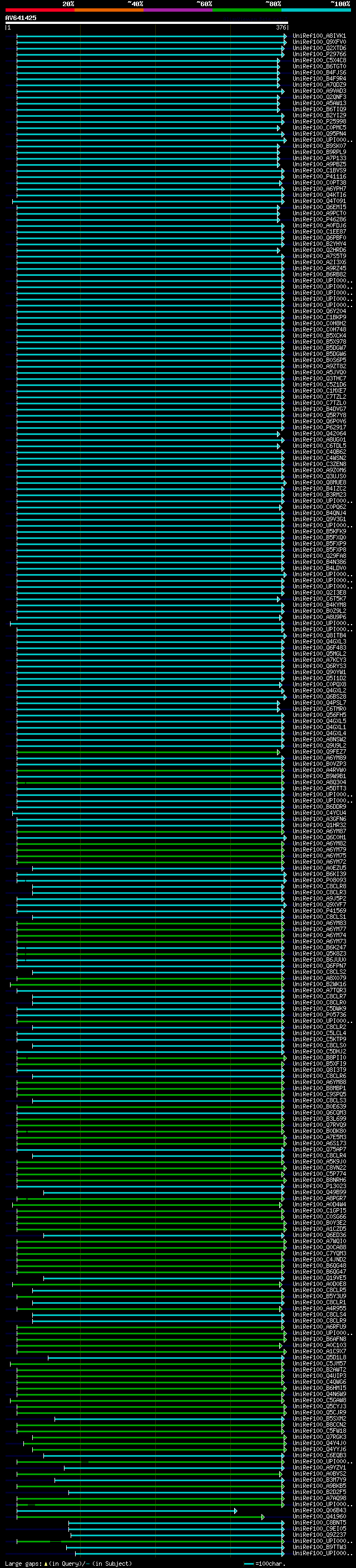356x1568 pixels.
Task: Select hit label UniRef100_Q4UIP3
Action: (319, 1376)
